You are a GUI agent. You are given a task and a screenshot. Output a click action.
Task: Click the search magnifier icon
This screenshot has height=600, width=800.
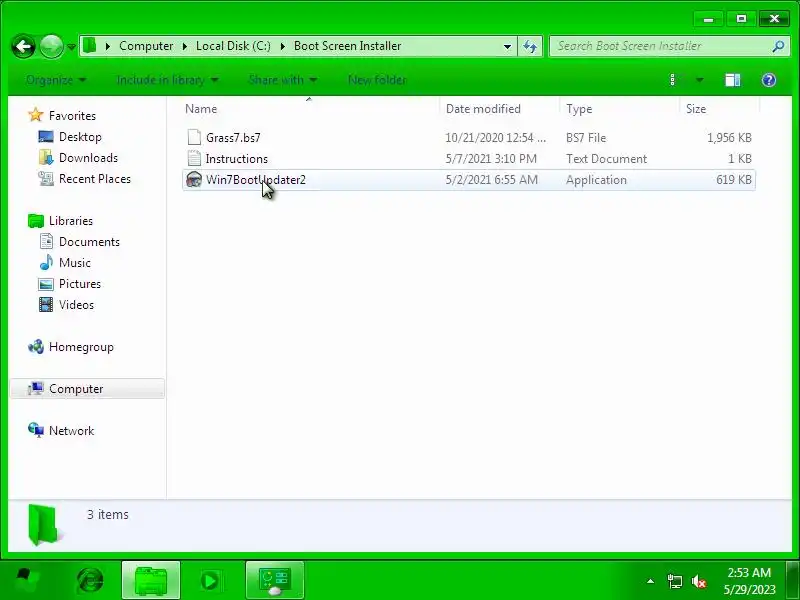[x=778, y=46]
